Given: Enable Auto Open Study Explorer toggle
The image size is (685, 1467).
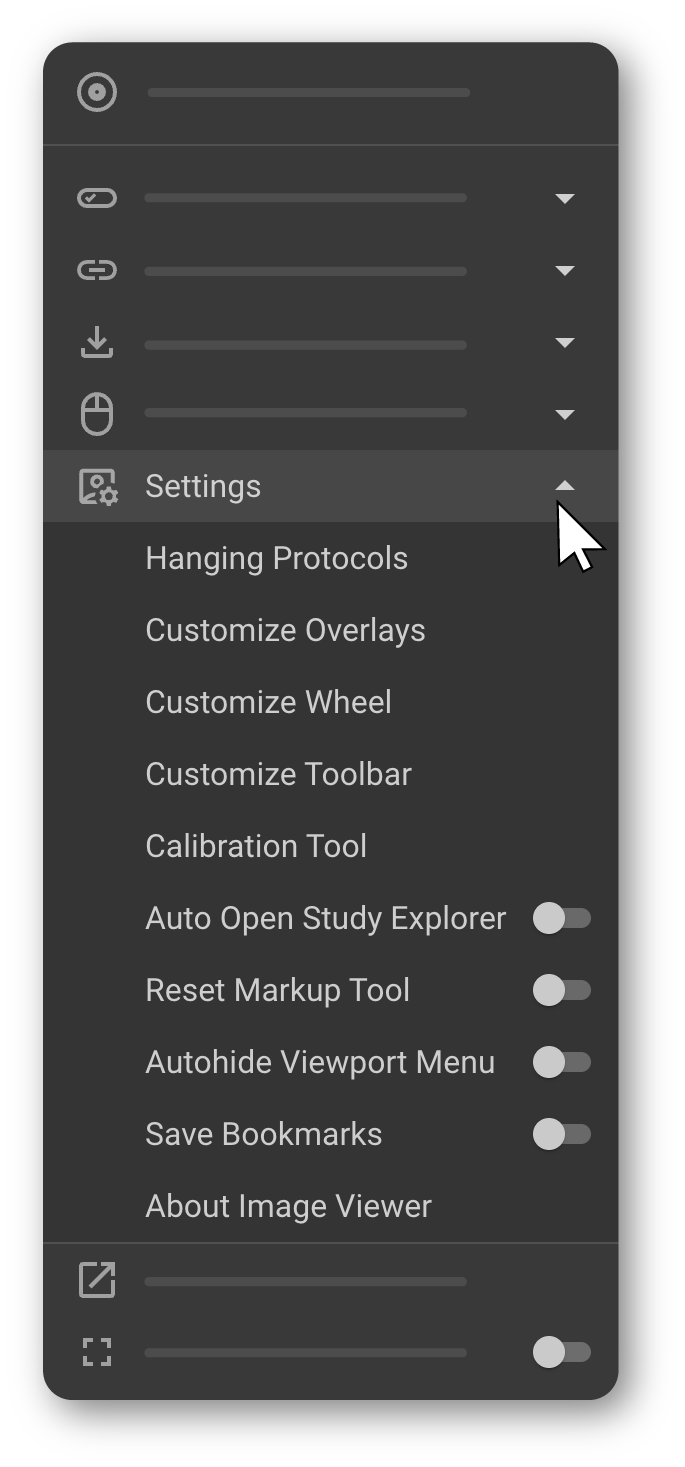Looking at the screenshot, I should pos(561,918).
